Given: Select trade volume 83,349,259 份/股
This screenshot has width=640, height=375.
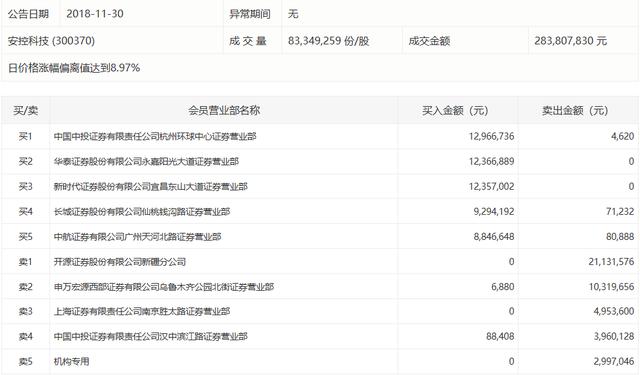Looking at the screenshot, I should pos(329,41).
